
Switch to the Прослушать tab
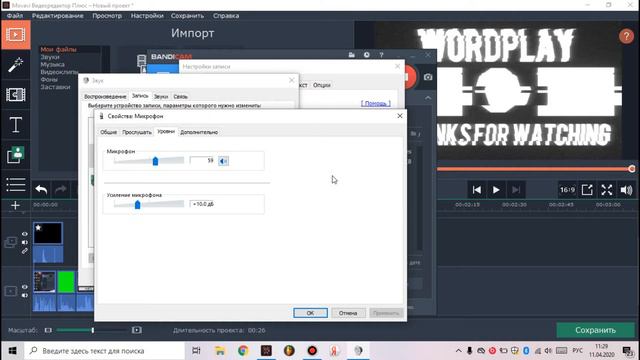pyautogui.click(x=137, y=132)
